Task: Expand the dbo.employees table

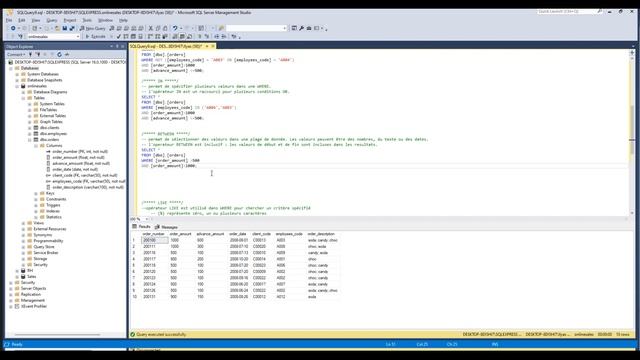Action: click(29, 133)
